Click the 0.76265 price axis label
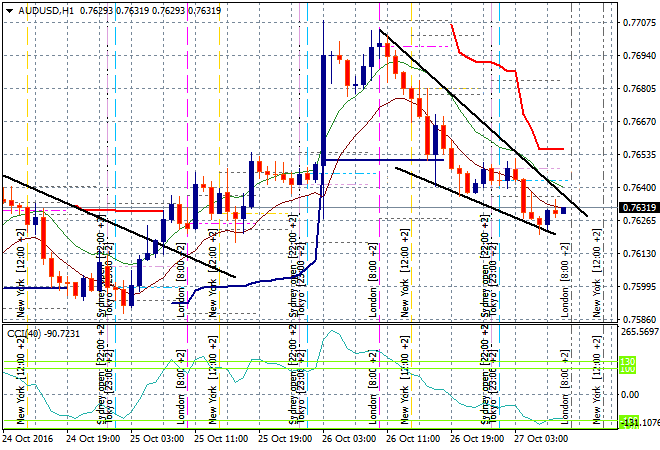The width and height of the screenshot is (660, 450). pos(639,221)
